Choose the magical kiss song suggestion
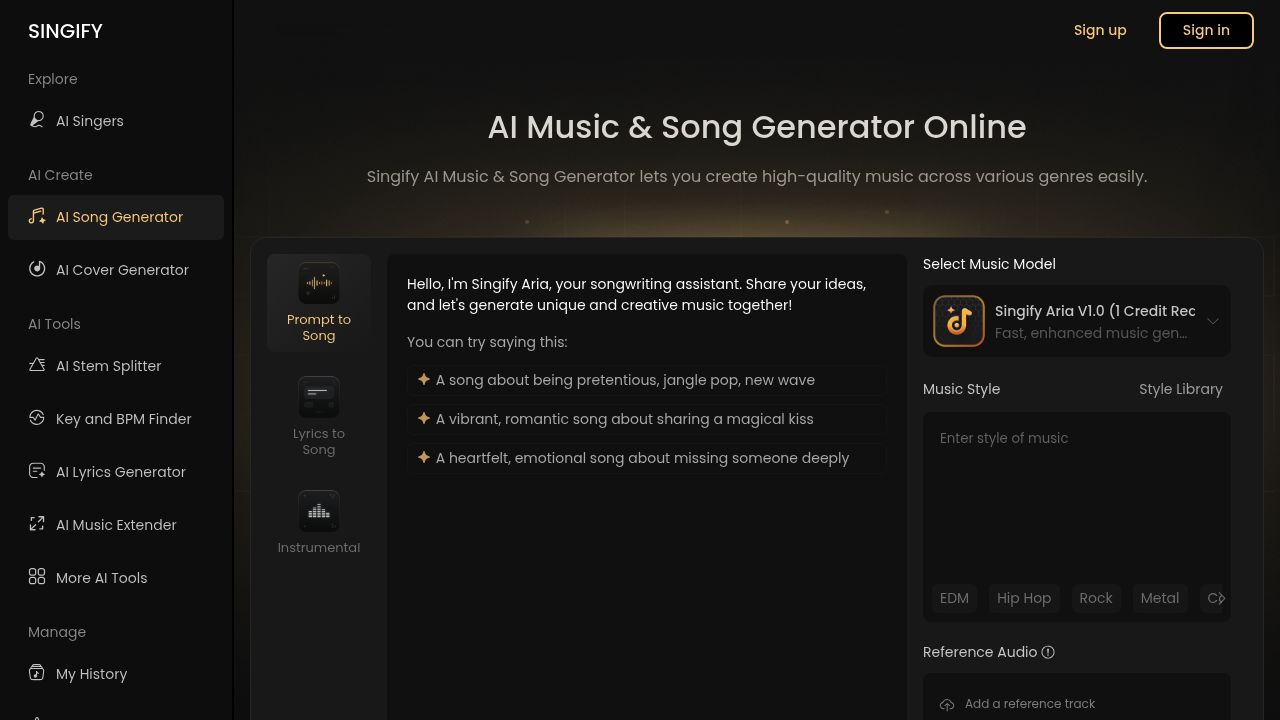 coord(646,419)
